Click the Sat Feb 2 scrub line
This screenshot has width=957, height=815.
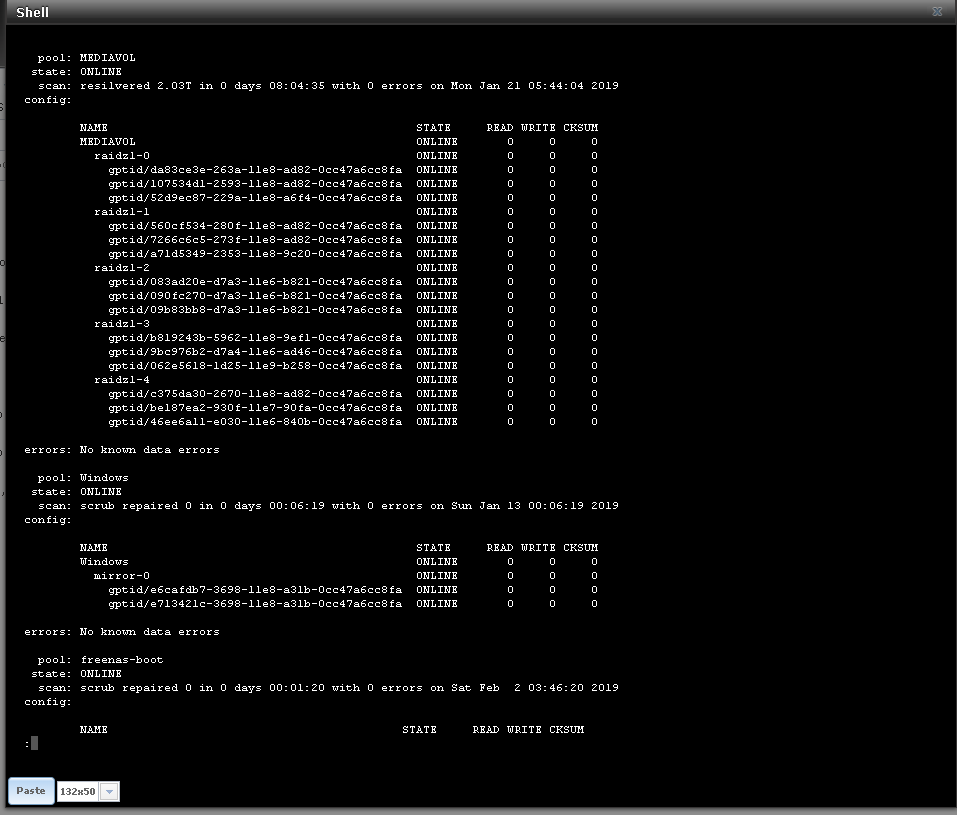pos(328,688)
